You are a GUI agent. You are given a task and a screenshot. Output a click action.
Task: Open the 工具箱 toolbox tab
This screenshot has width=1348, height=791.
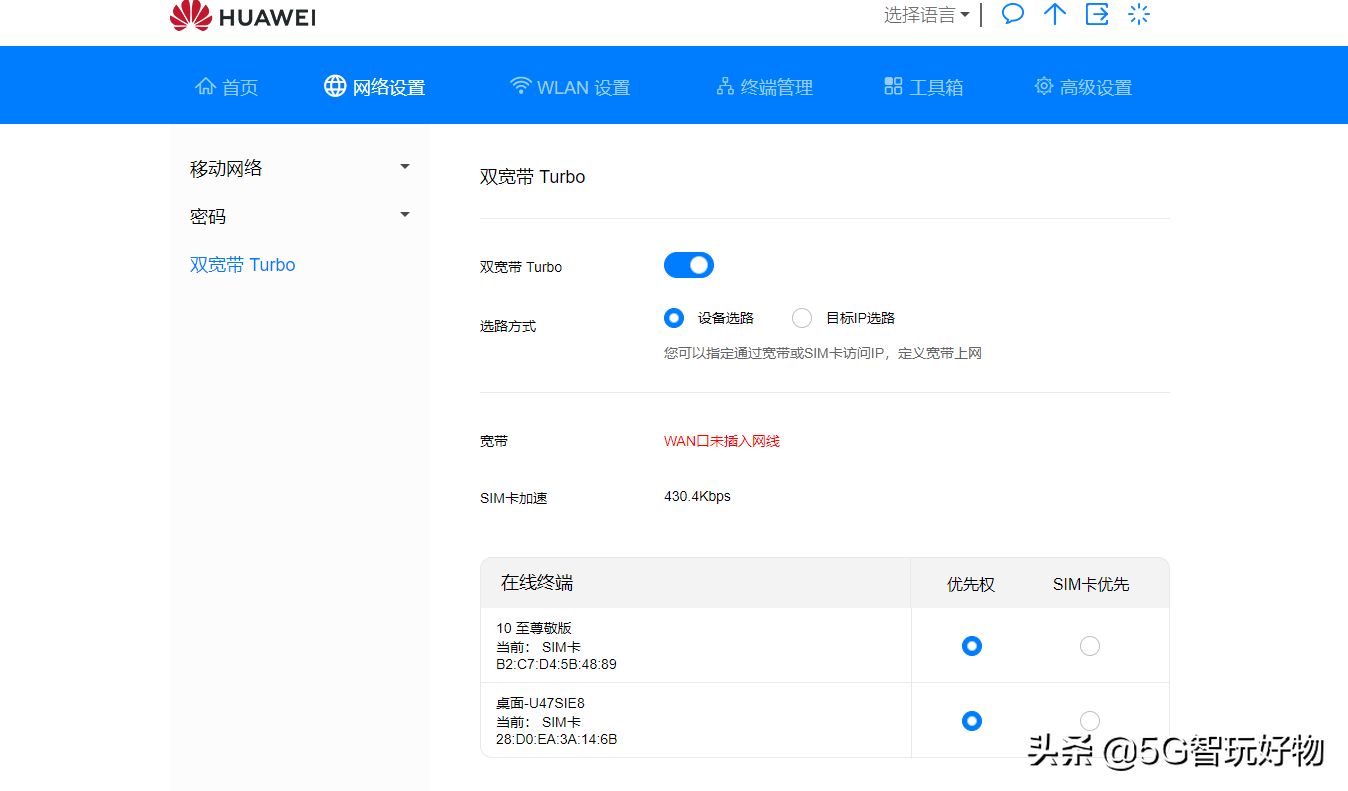pos(924,87)
